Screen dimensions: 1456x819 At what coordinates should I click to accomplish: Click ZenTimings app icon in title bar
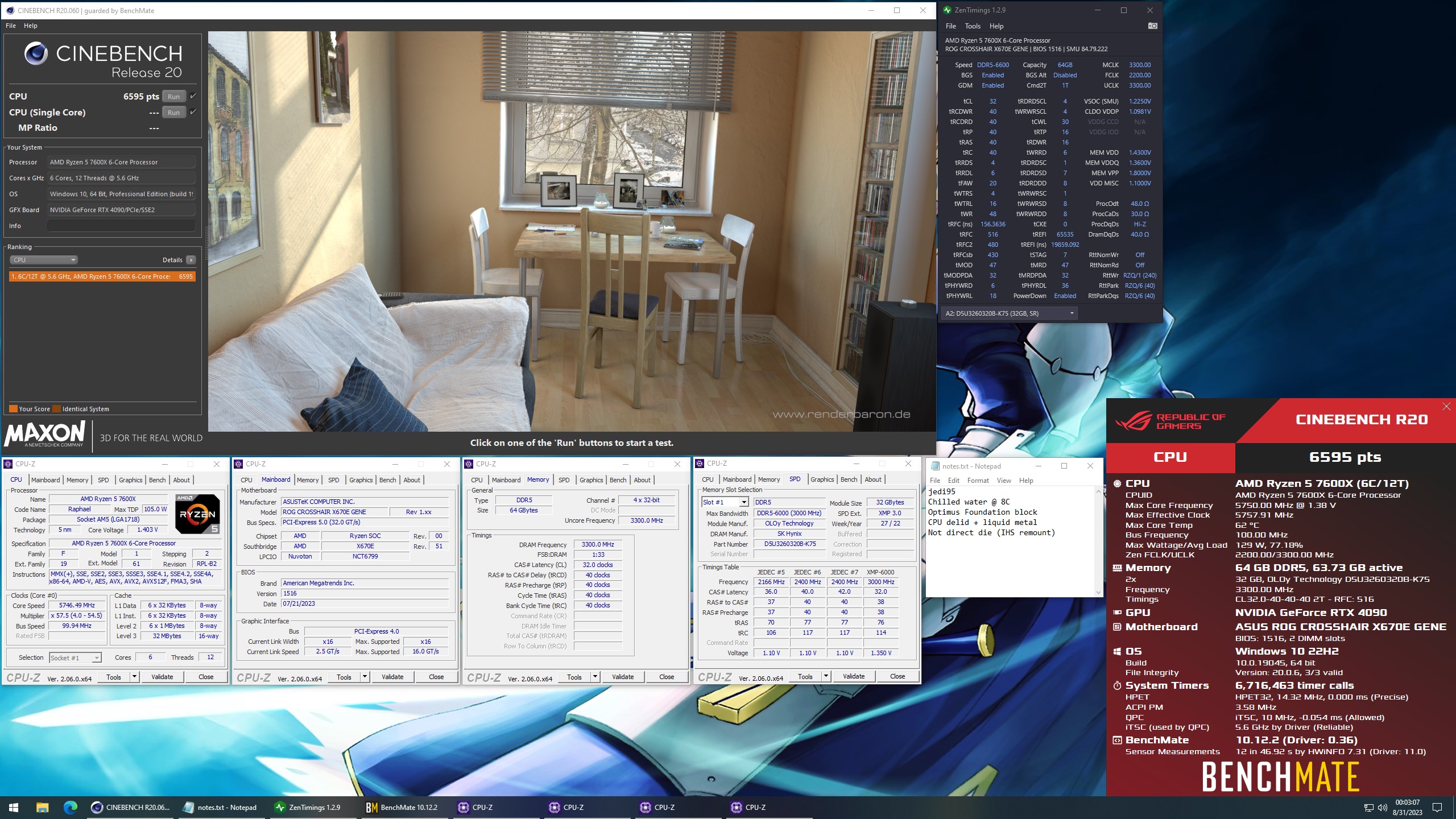pos(947,10)
